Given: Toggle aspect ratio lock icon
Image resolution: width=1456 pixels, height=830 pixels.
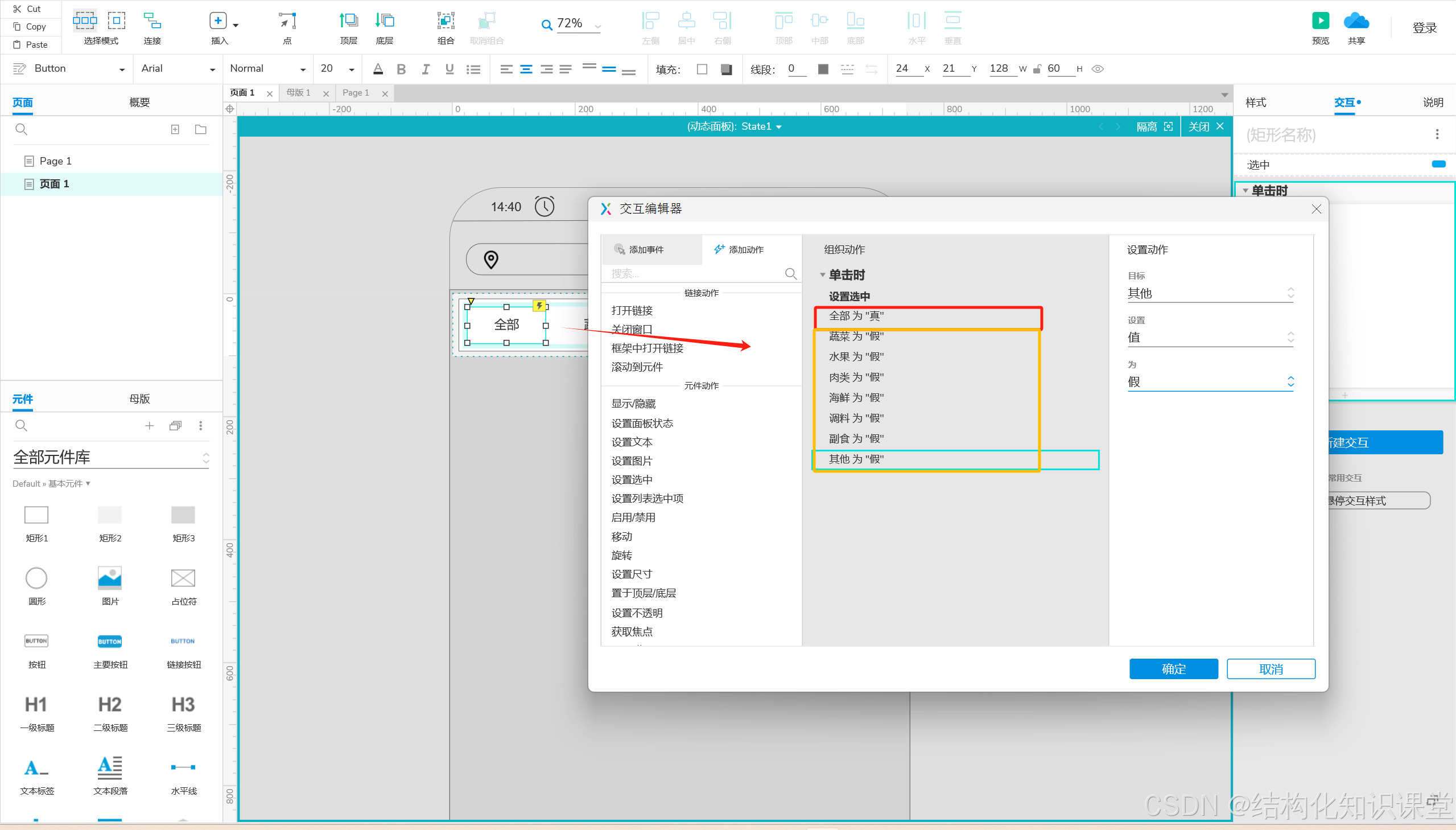Looking at the screenshot, I should (1037, 69).
